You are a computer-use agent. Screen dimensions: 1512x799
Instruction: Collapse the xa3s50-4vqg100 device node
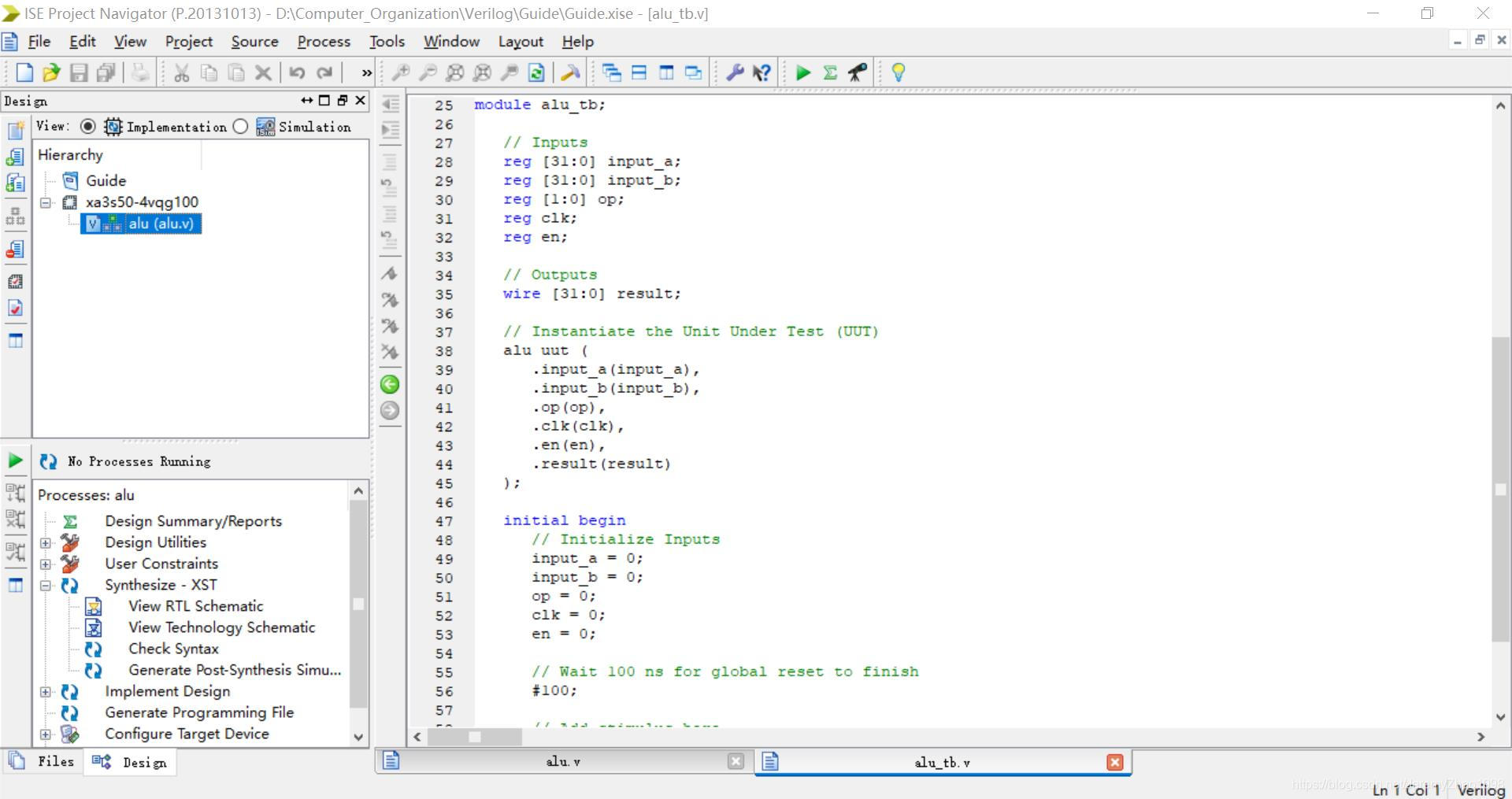tap(45, 202)
